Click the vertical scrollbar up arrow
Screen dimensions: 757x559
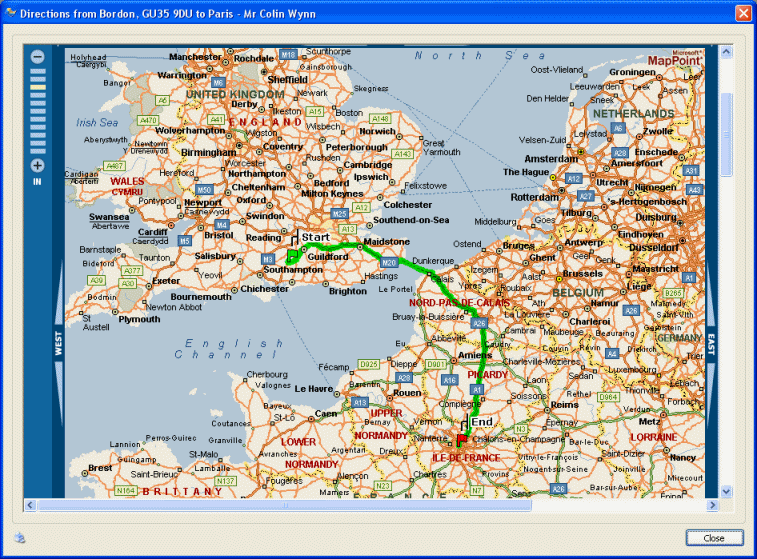727,50
